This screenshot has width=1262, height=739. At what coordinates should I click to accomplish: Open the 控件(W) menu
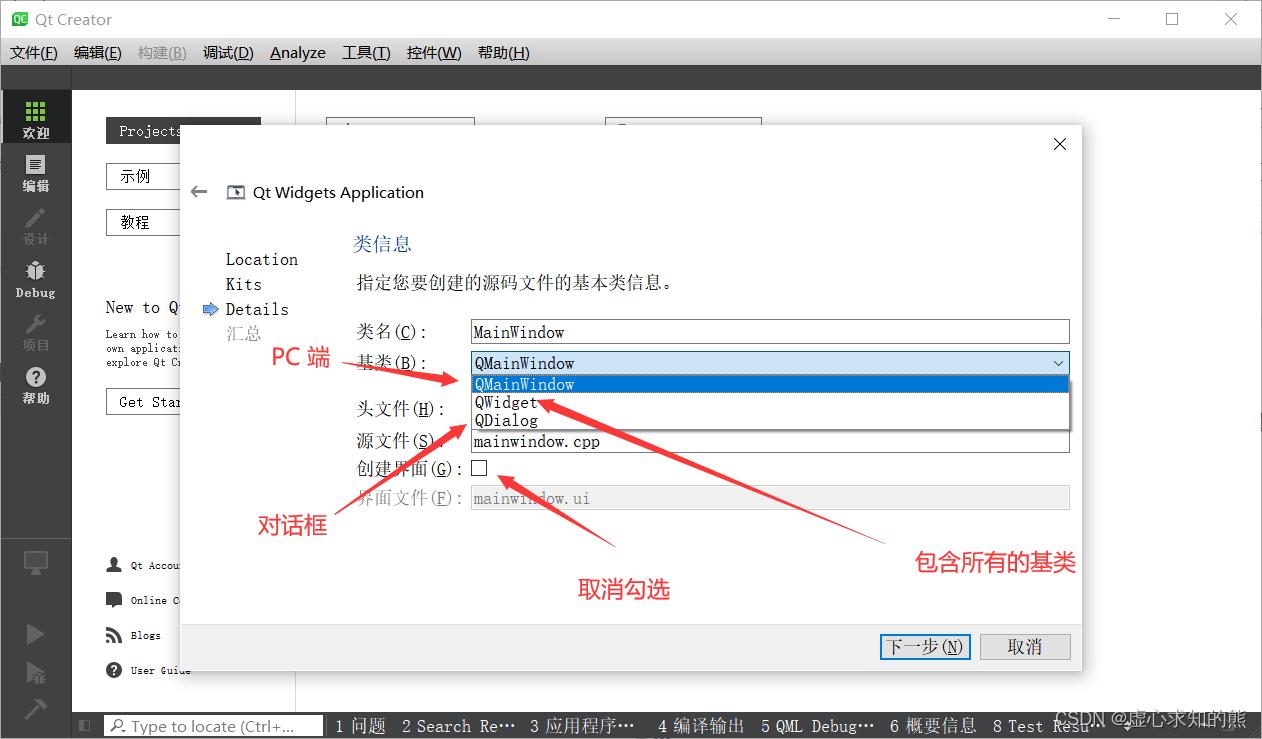pyautogui.click(x=434, y=52)
